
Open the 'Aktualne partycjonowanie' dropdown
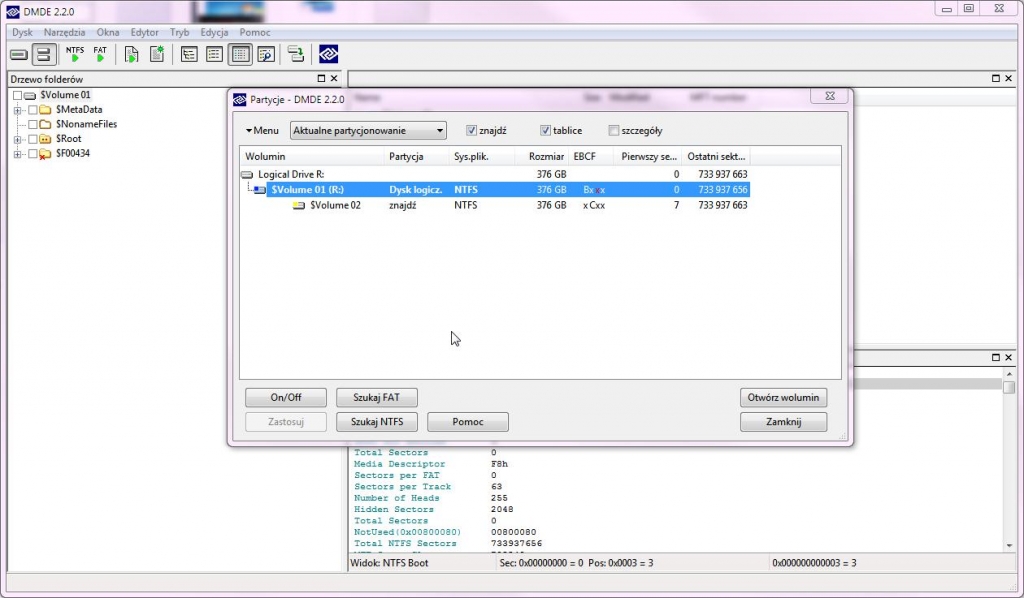368,131
